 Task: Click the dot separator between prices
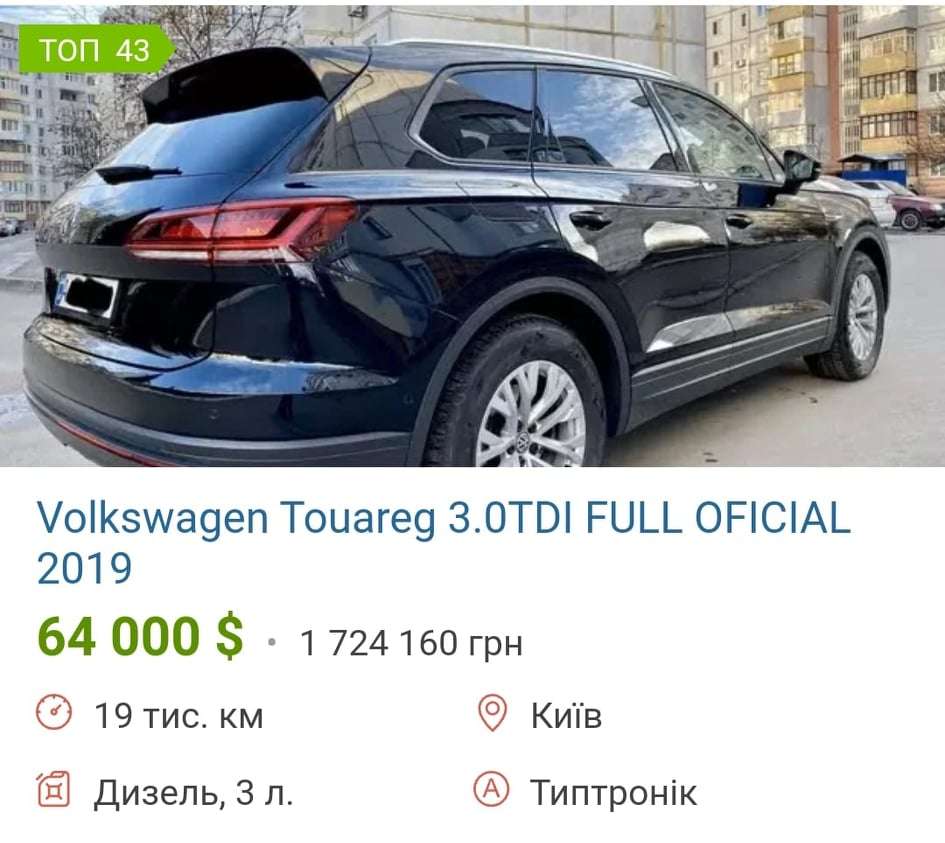tap(272, 642)
